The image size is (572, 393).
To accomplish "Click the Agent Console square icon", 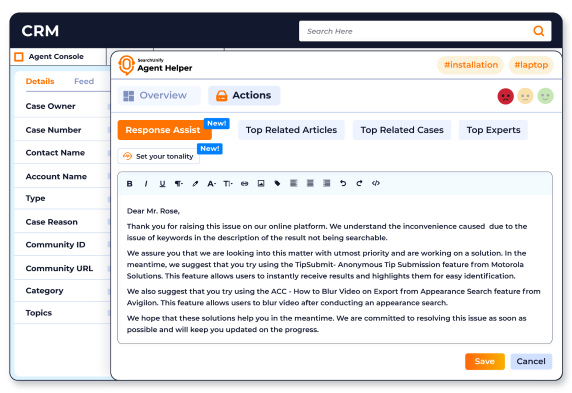I will coord(19,57).
